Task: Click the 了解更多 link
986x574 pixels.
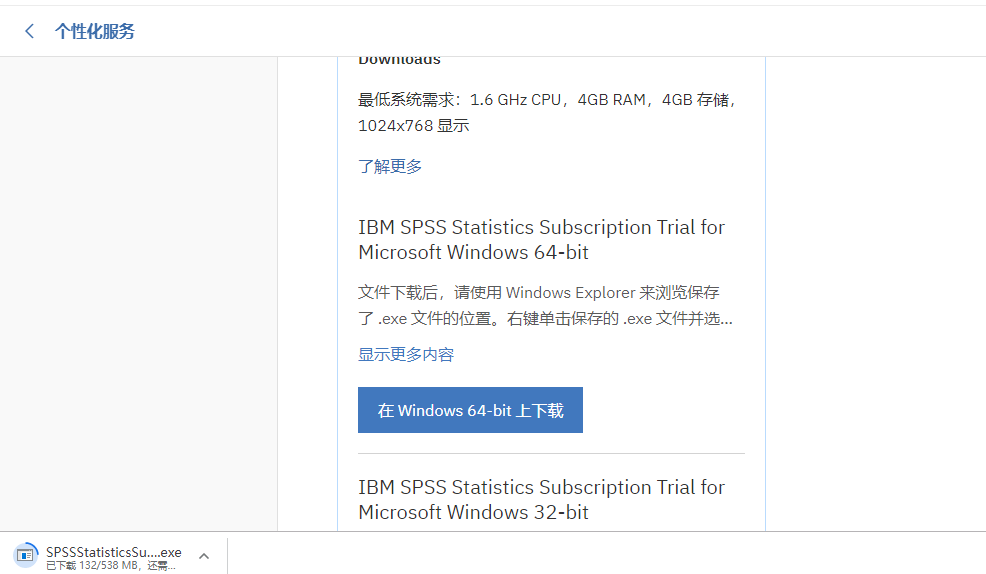Action: [x=390, y=166]
